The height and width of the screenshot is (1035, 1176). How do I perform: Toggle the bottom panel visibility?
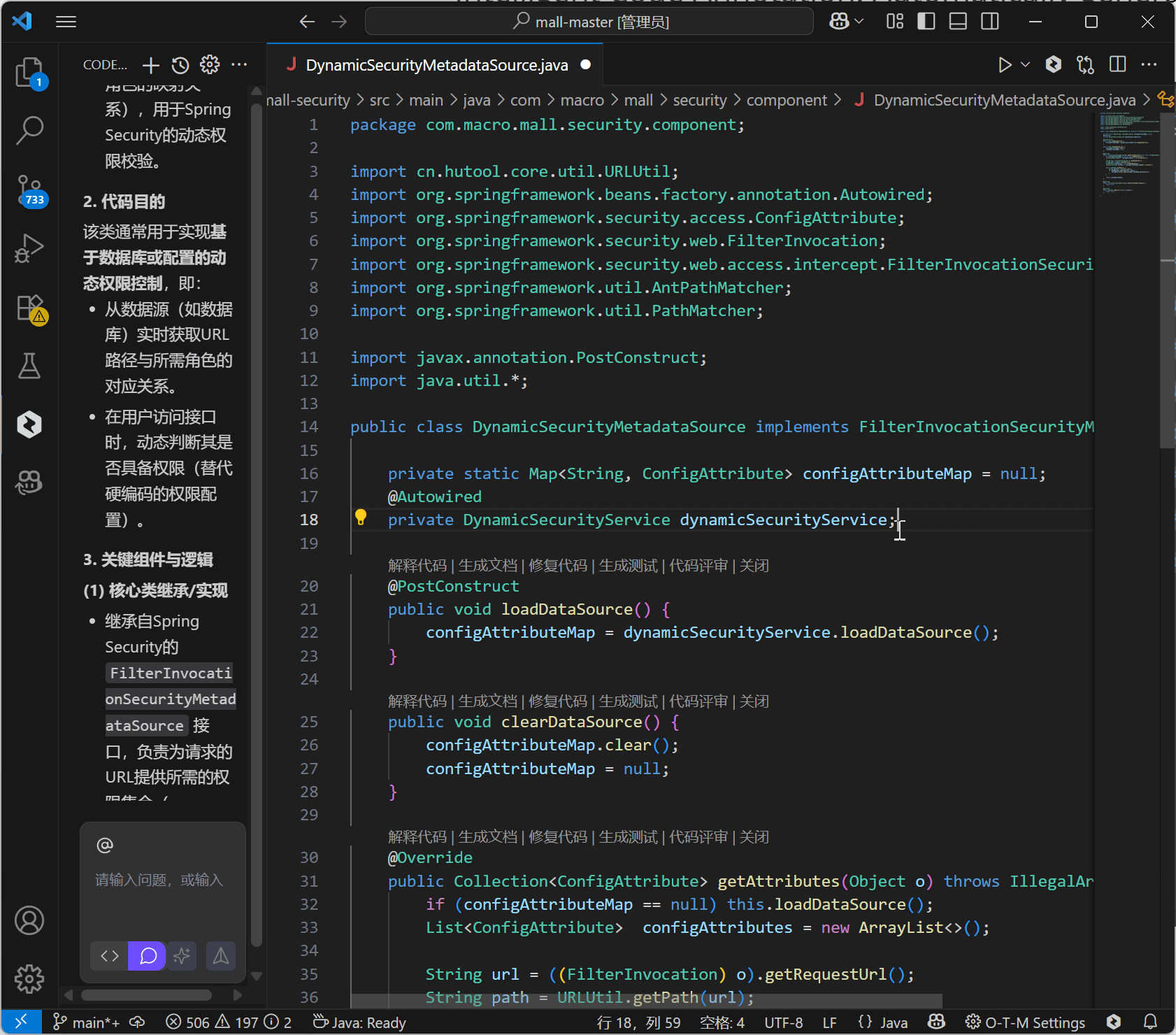click(958, 22)
